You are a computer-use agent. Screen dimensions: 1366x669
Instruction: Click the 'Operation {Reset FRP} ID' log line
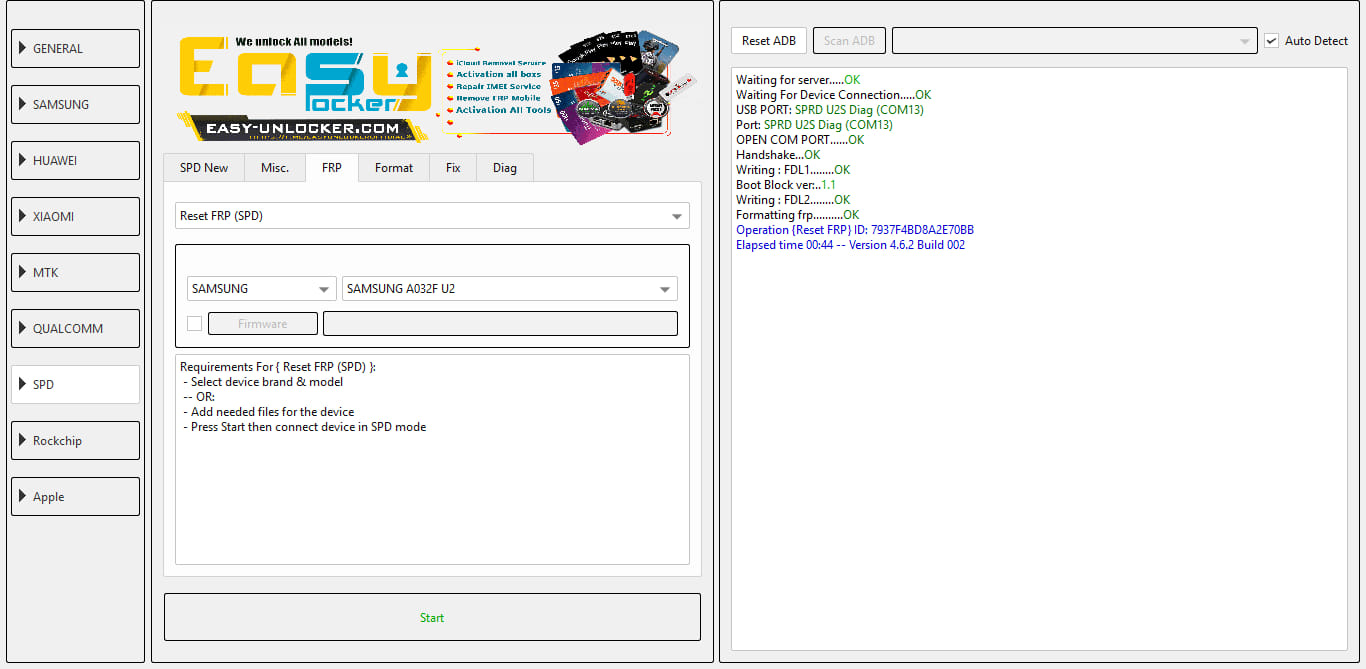[x=855, y=230]
